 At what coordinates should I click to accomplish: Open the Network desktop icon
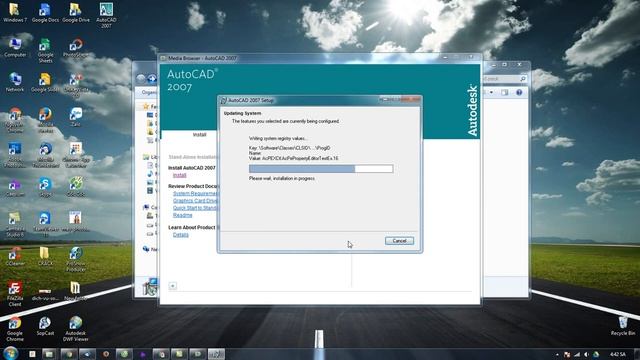pos(15,82)
